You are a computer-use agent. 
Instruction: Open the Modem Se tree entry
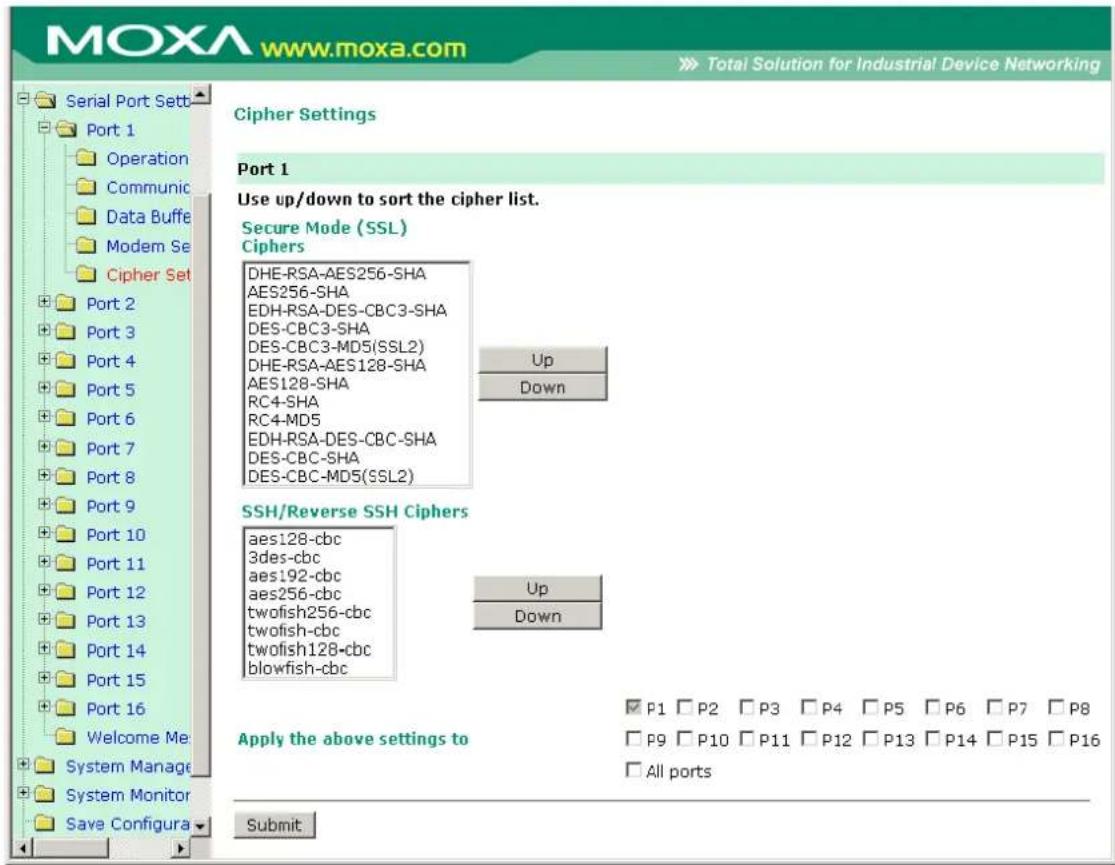pyautogui.click(x=148, y=246)
